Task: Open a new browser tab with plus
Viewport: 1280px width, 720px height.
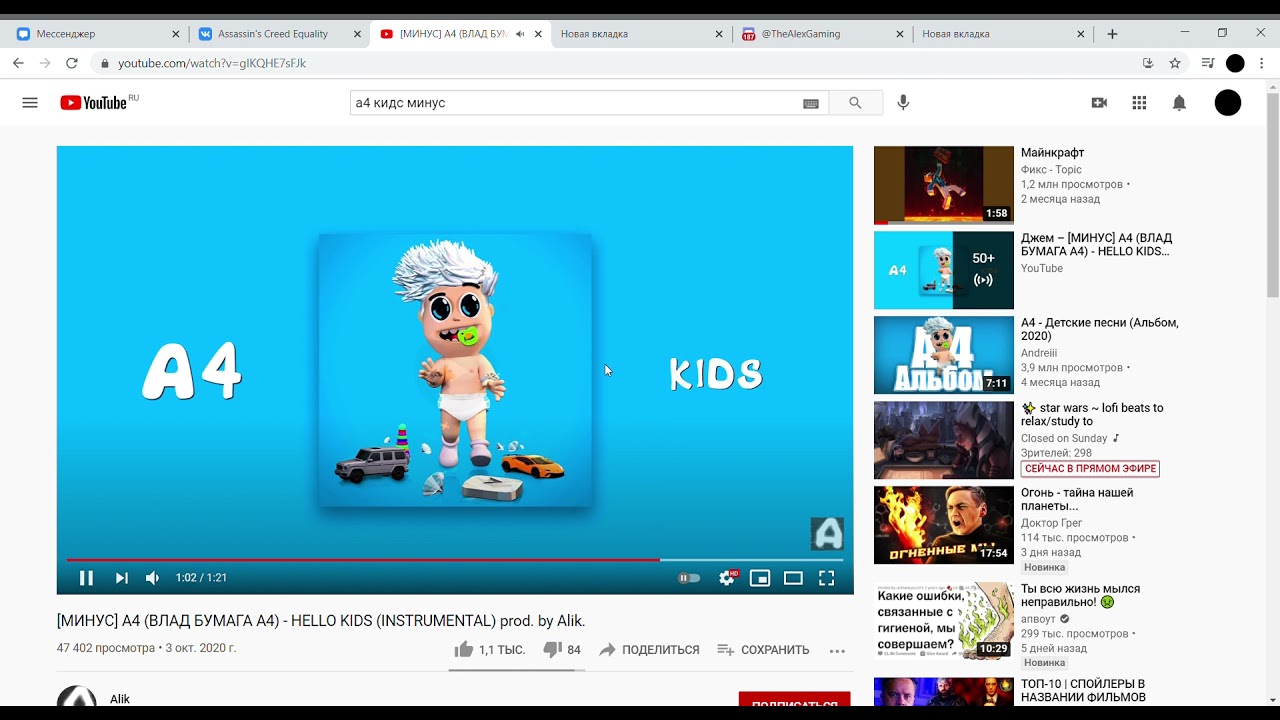Action: (1112, 34)
